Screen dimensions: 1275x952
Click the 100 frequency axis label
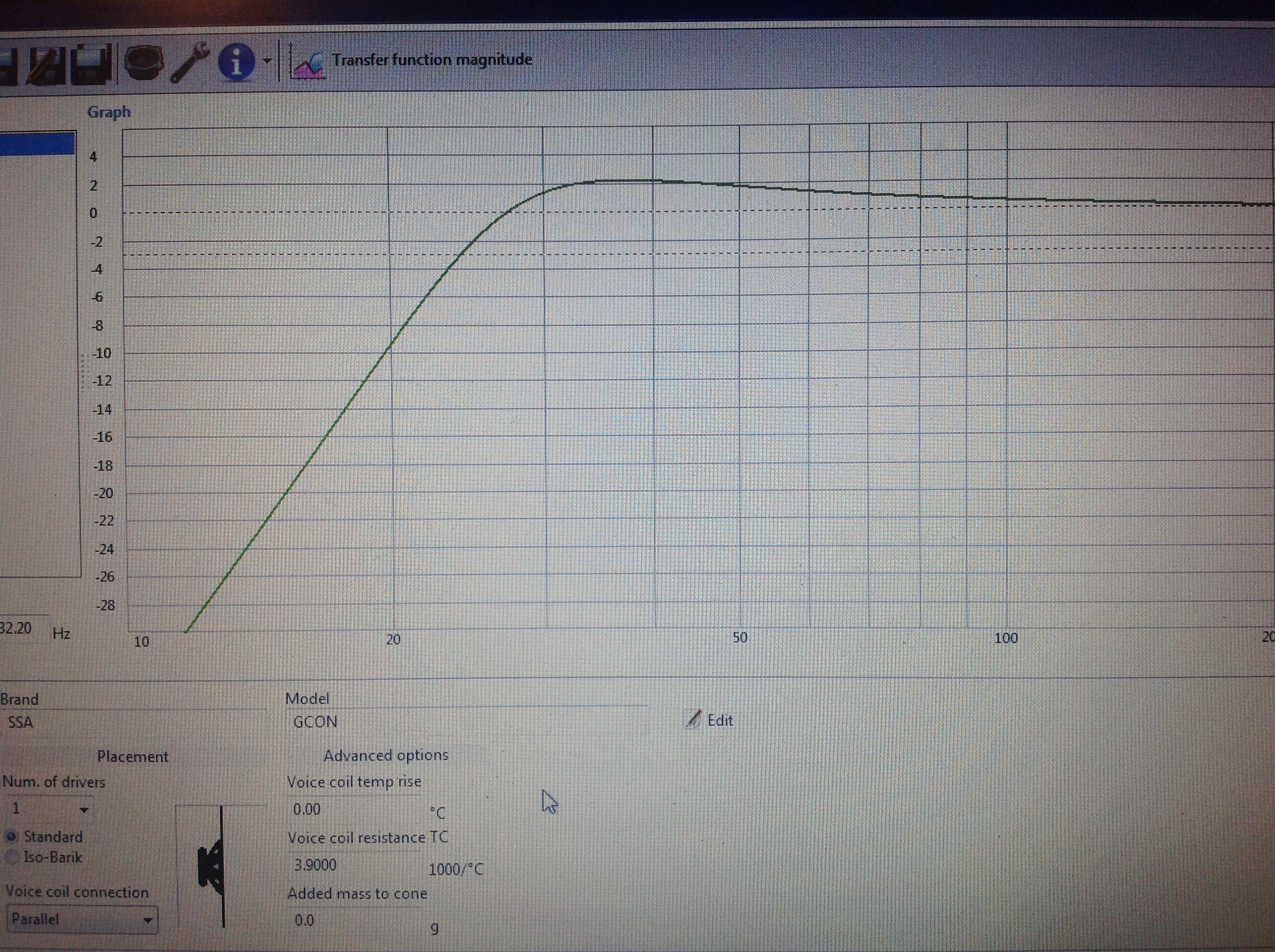[1006, 638]
